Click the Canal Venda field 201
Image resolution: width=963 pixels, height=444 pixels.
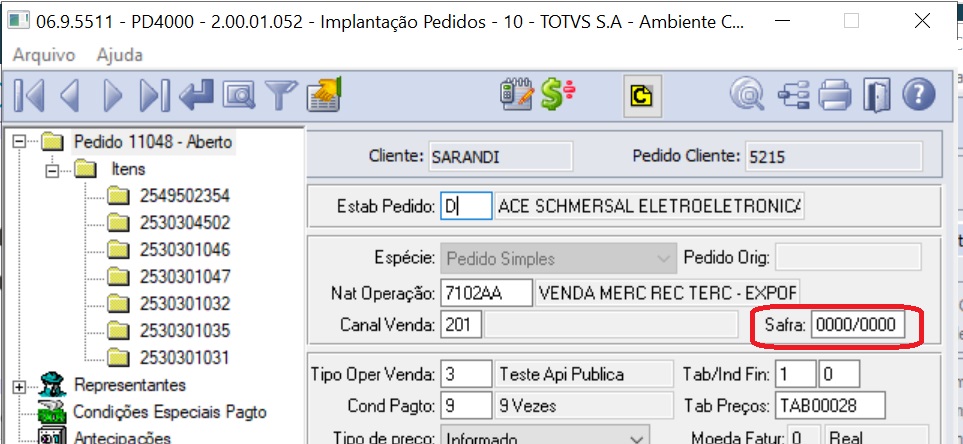click(461, 324)
